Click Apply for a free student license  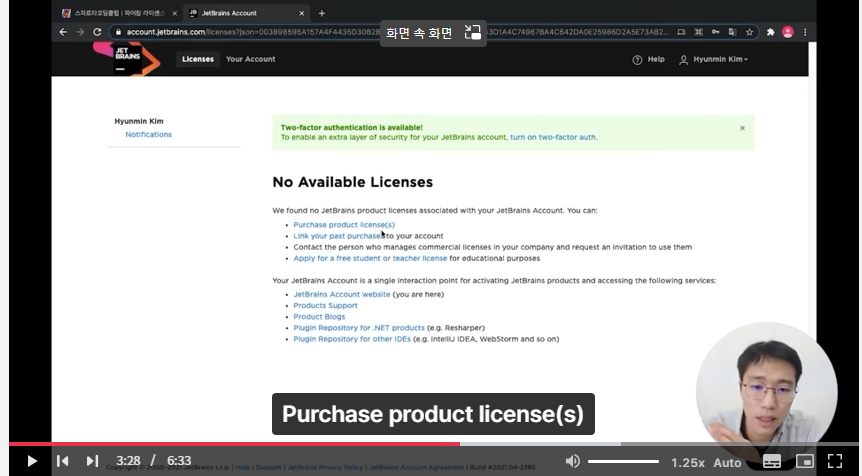(x=370, y=258)
